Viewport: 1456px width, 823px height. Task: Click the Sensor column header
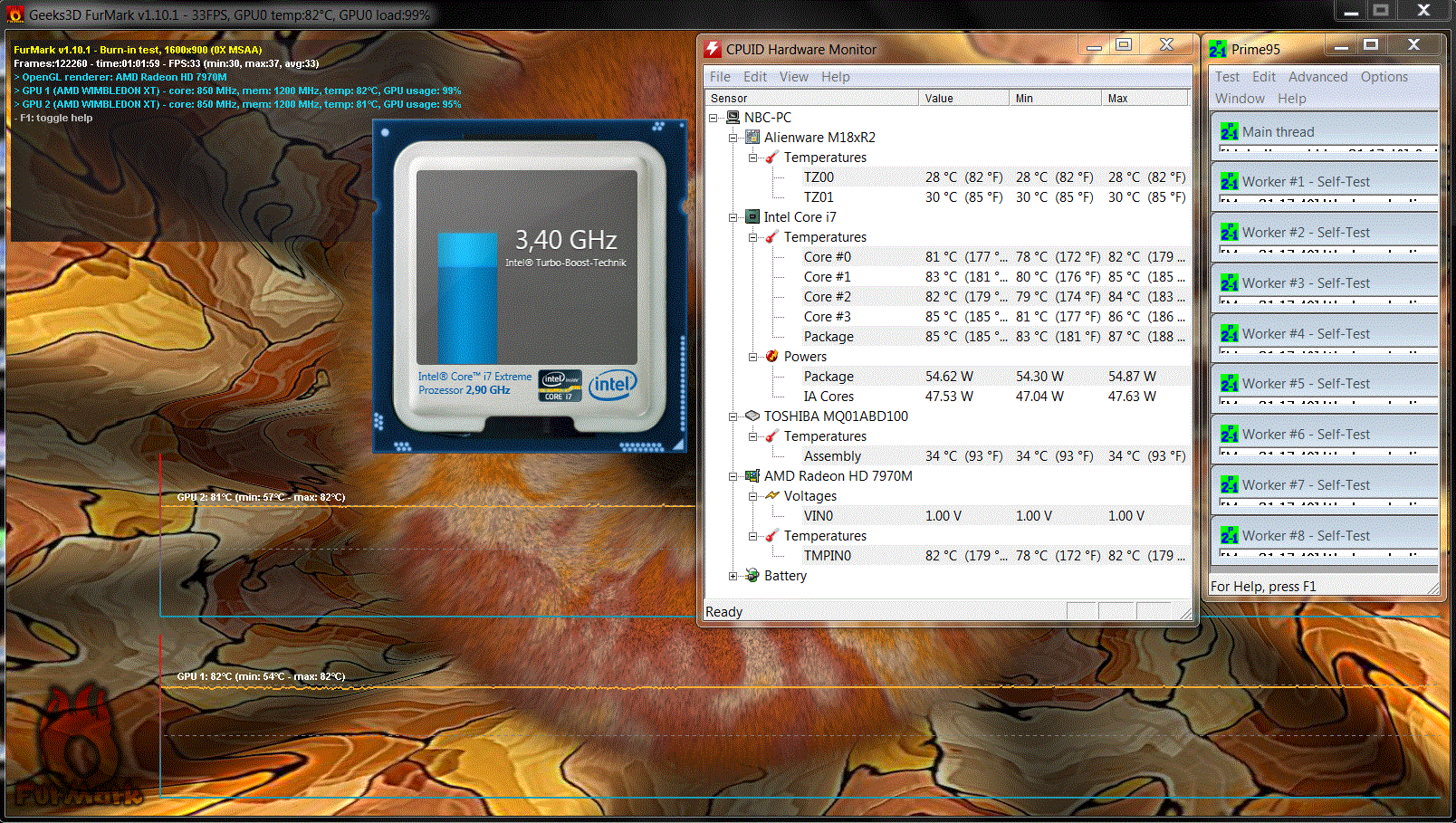click(x=812, y=98)
